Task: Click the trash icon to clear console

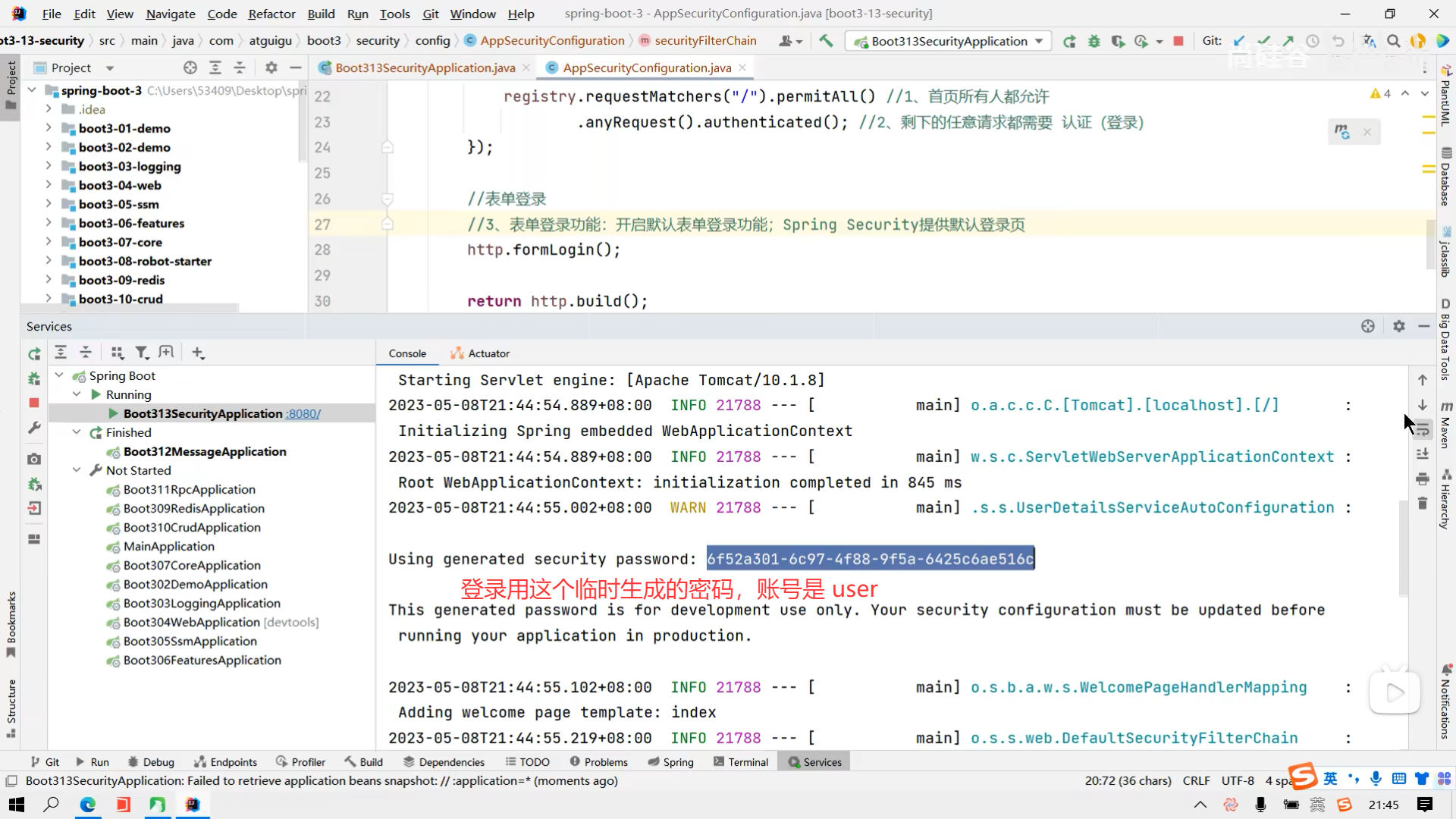Action: click(1423, 504)
